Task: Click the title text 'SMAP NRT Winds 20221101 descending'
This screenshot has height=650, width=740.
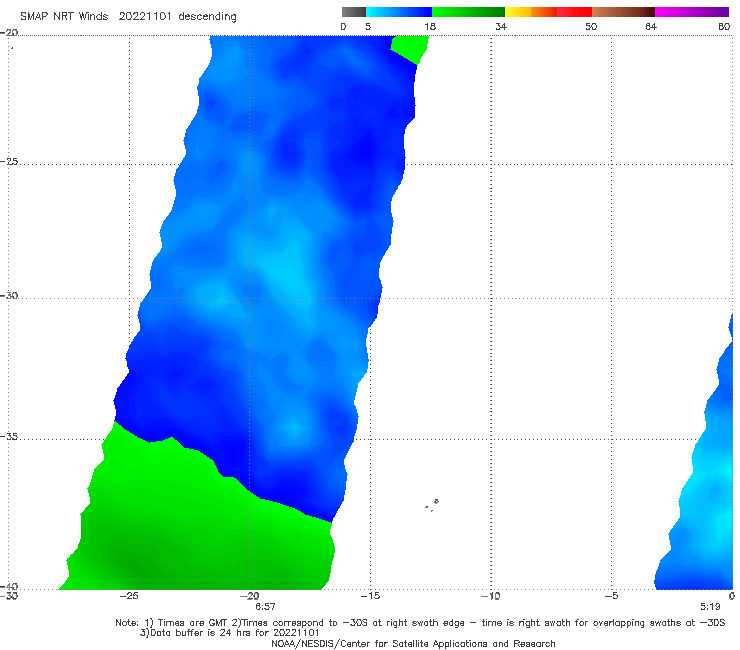Action: tap(128, 17)
